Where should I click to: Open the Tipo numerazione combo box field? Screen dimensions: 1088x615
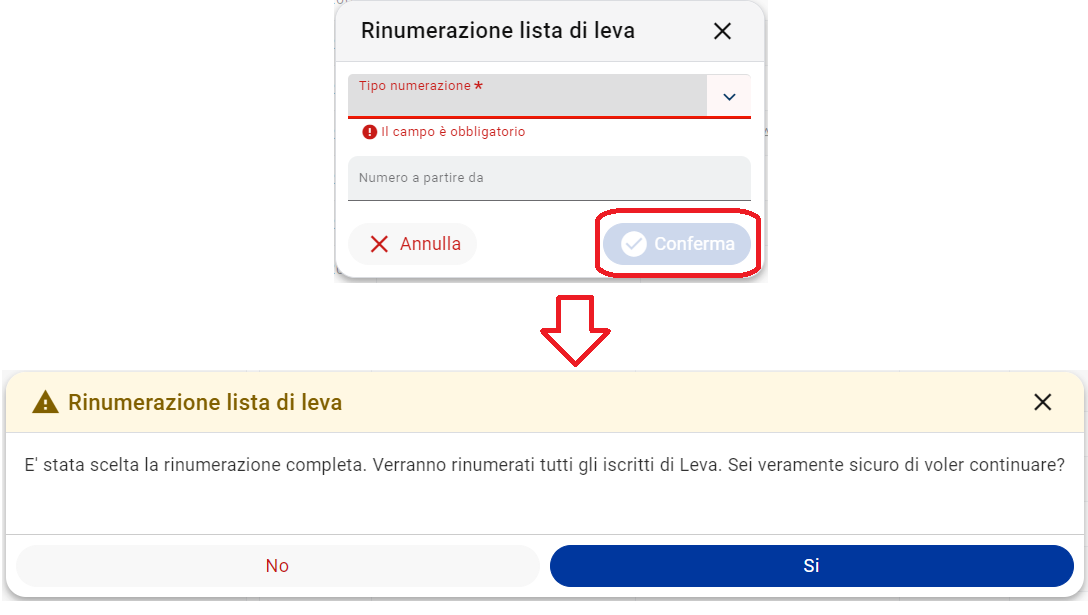[549, 96]
